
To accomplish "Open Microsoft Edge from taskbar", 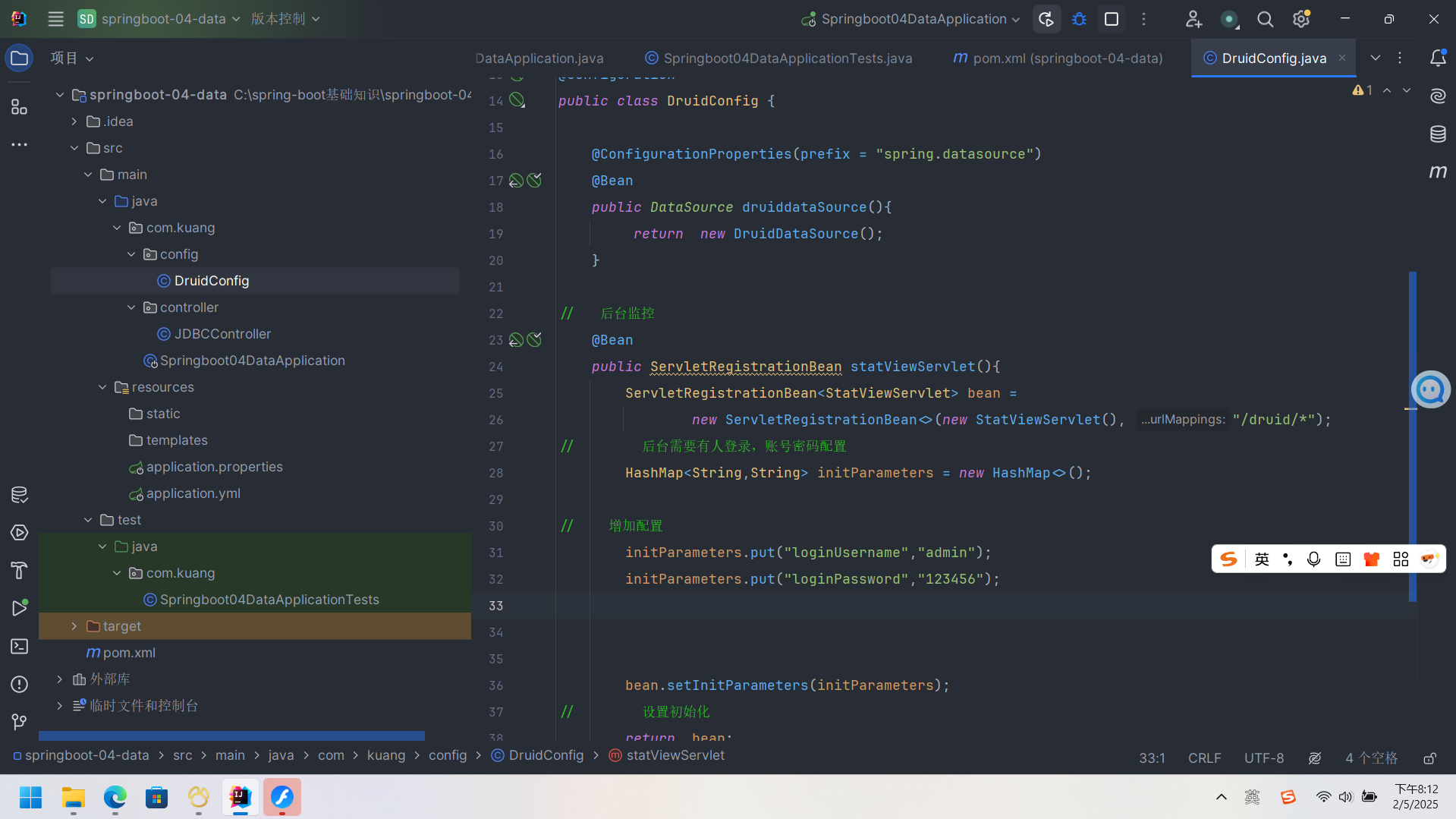I will coord(115,797).
